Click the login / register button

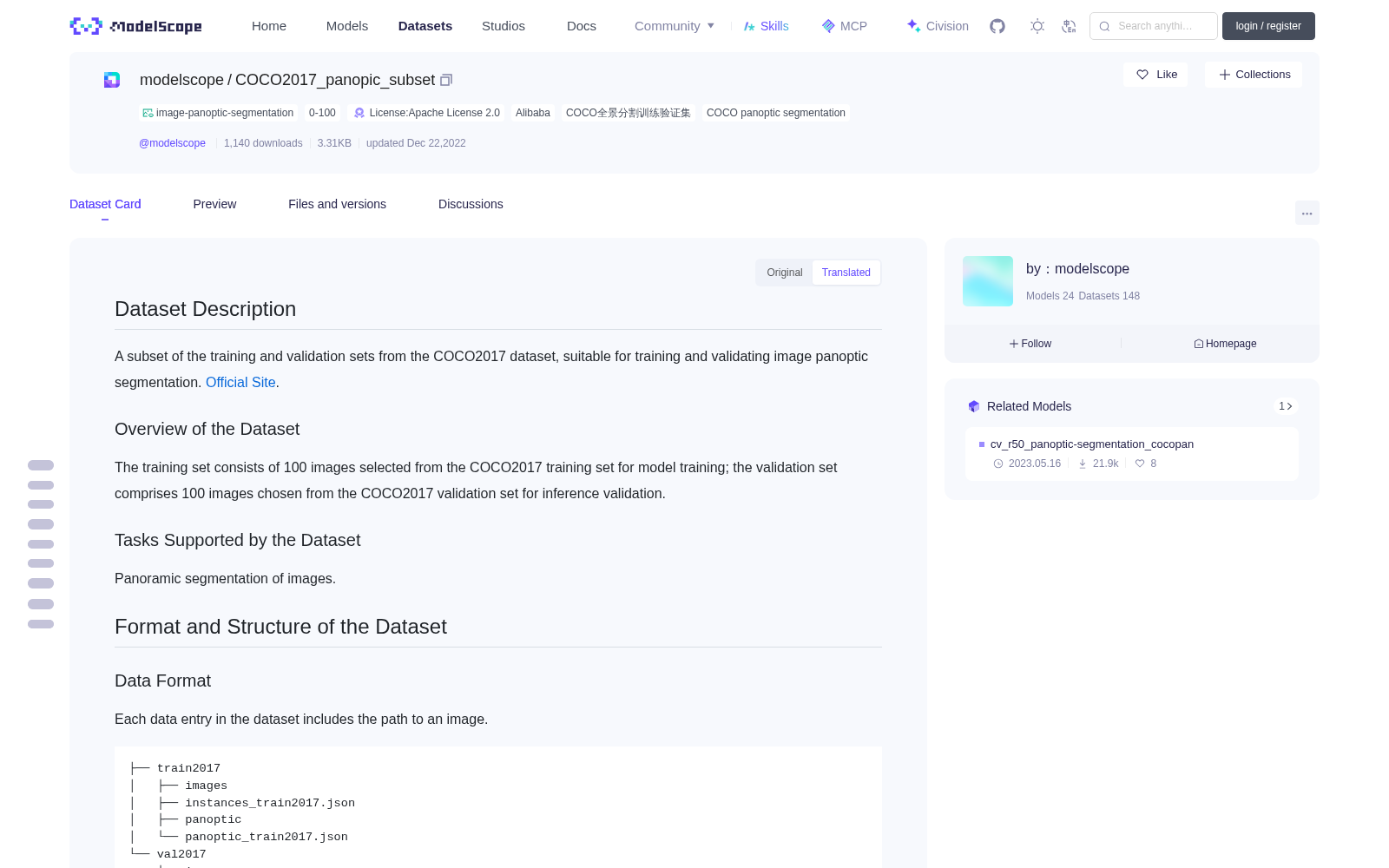click(x=1268, y=26)
